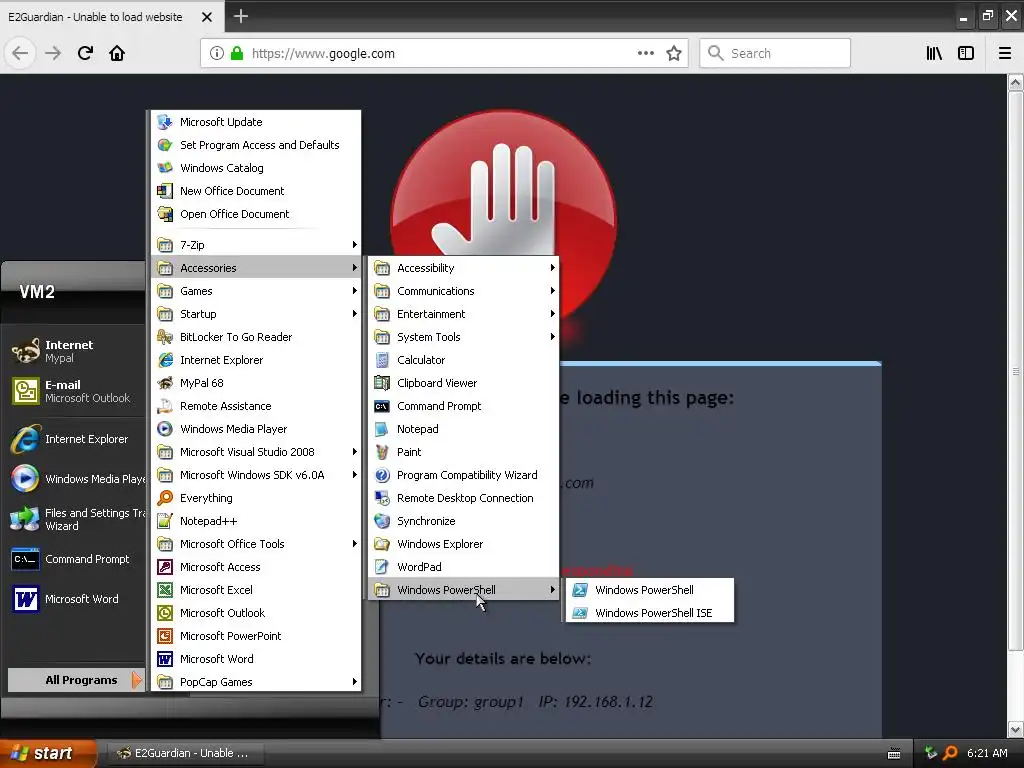Click the page scrollbar down arrow
Screen dimensions: 1024x768
[1015, 729]
